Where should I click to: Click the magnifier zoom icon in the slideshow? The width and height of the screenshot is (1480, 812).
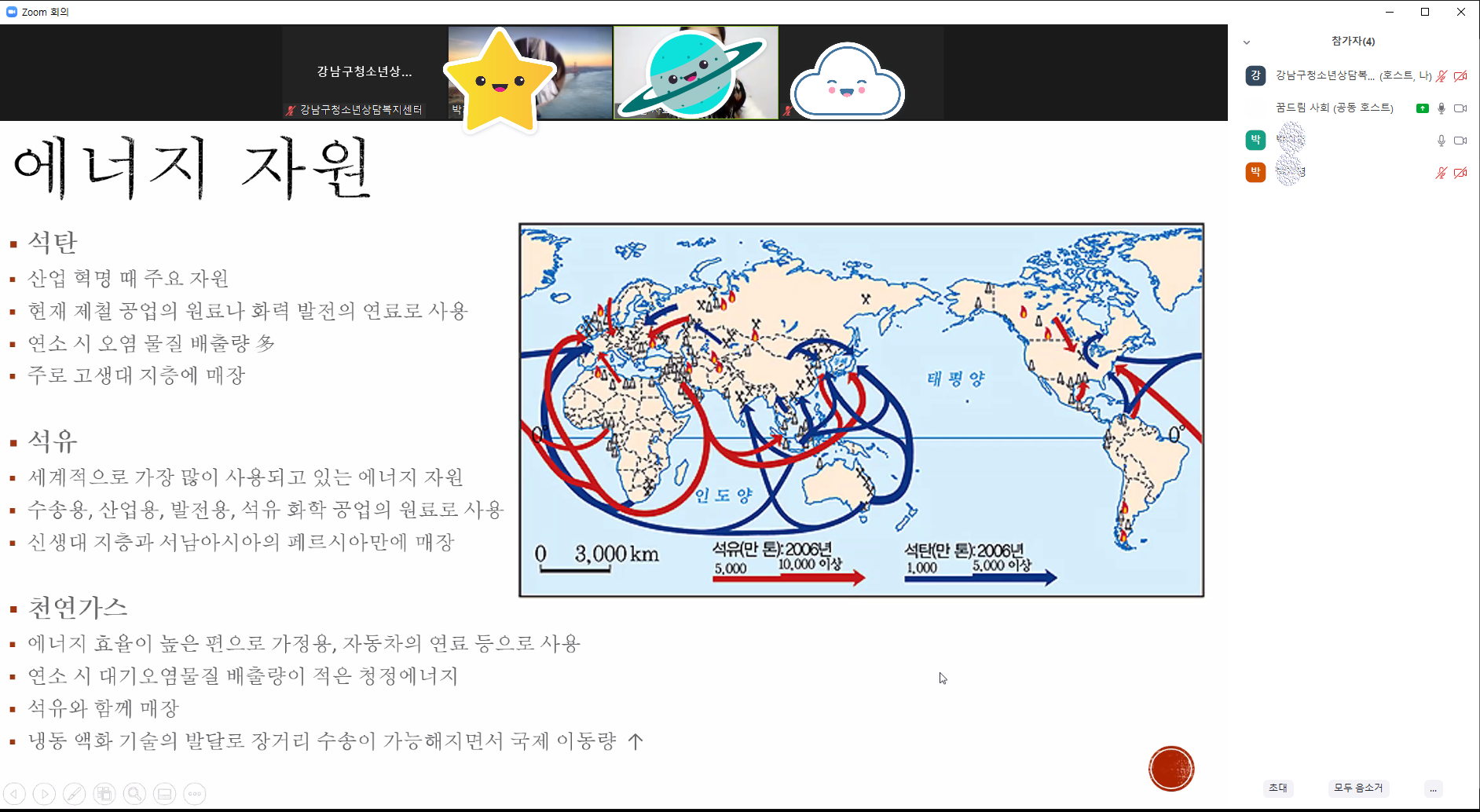[134, 794]
